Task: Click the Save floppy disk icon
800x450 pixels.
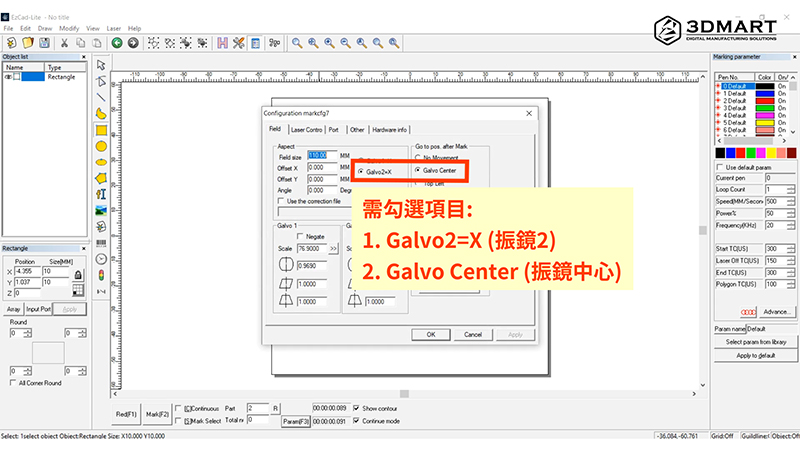Action: point(44,43)
